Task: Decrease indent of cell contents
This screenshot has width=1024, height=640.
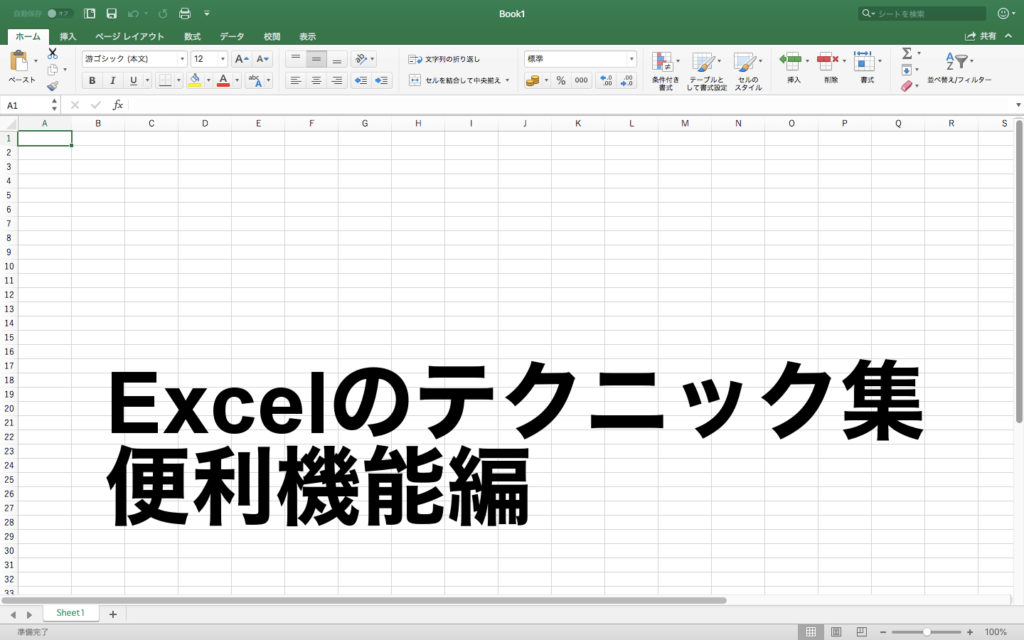Action: pos(360,80)
